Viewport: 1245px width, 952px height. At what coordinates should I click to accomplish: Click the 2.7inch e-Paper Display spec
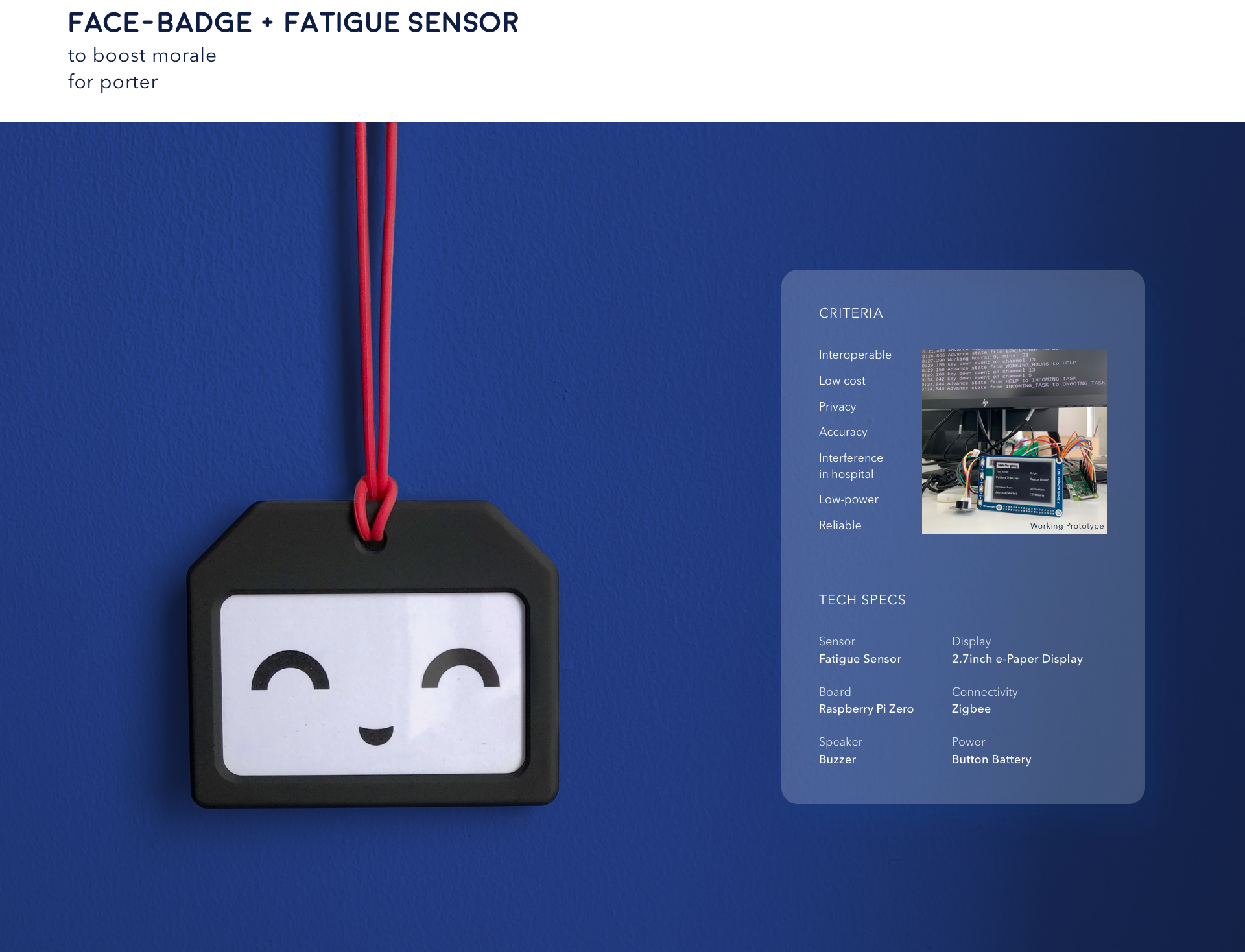click(x=1017, y=659)
